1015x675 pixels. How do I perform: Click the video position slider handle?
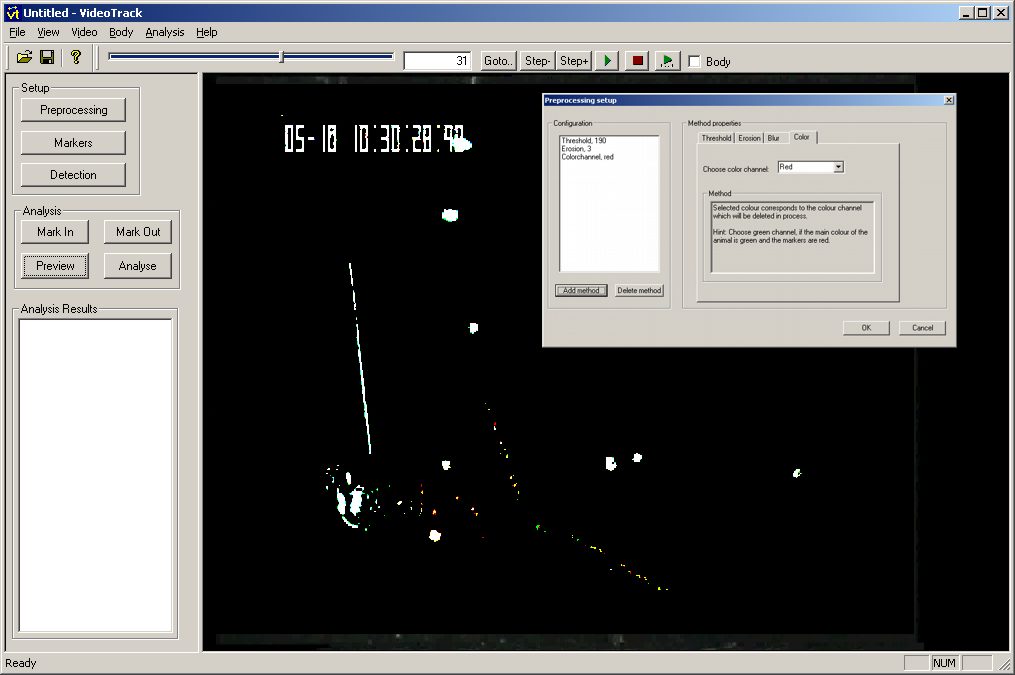coord(281,57)
